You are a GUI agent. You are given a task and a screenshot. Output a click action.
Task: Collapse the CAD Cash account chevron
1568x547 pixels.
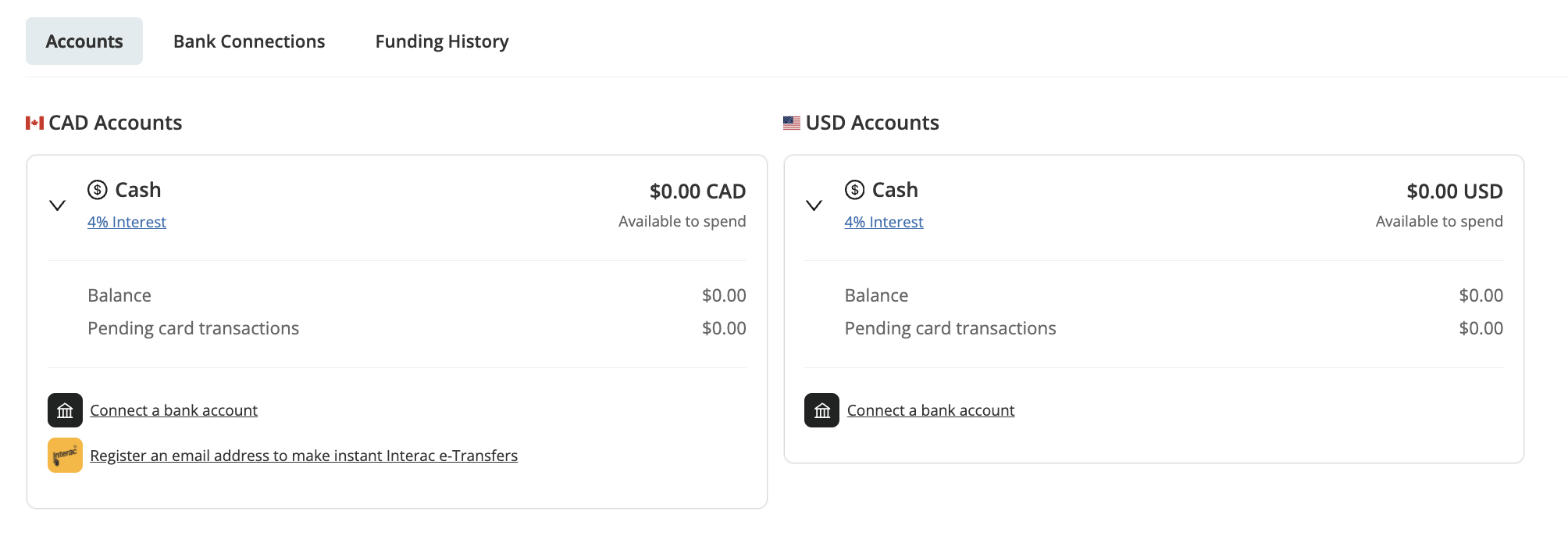pyautogui.click(x=57, y=206)
